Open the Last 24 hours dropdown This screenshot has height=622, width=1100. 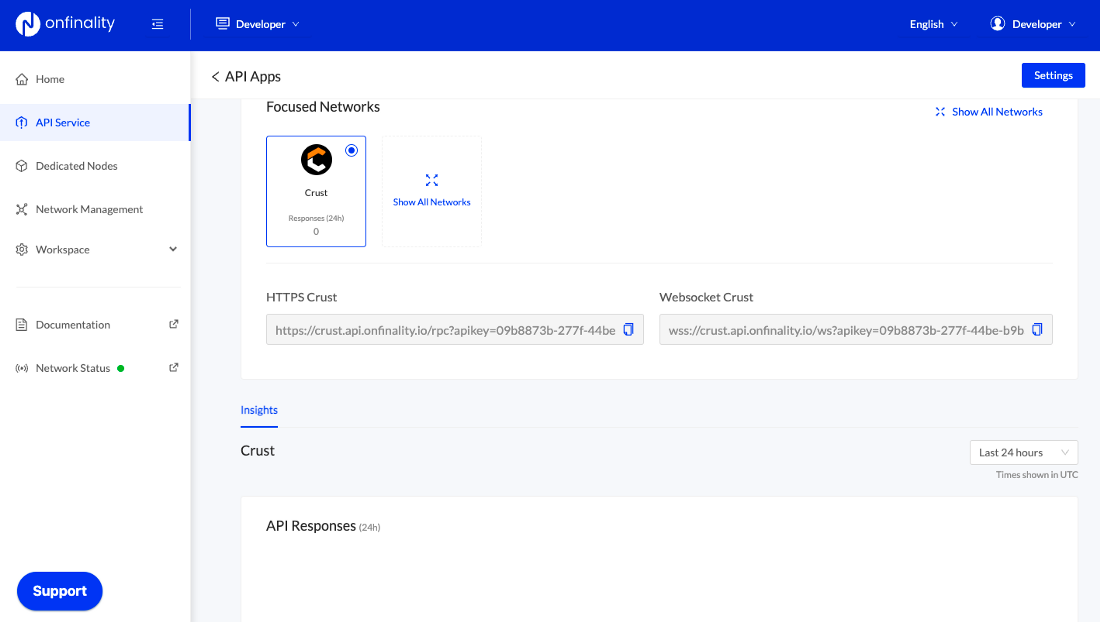coord(1024,452)
